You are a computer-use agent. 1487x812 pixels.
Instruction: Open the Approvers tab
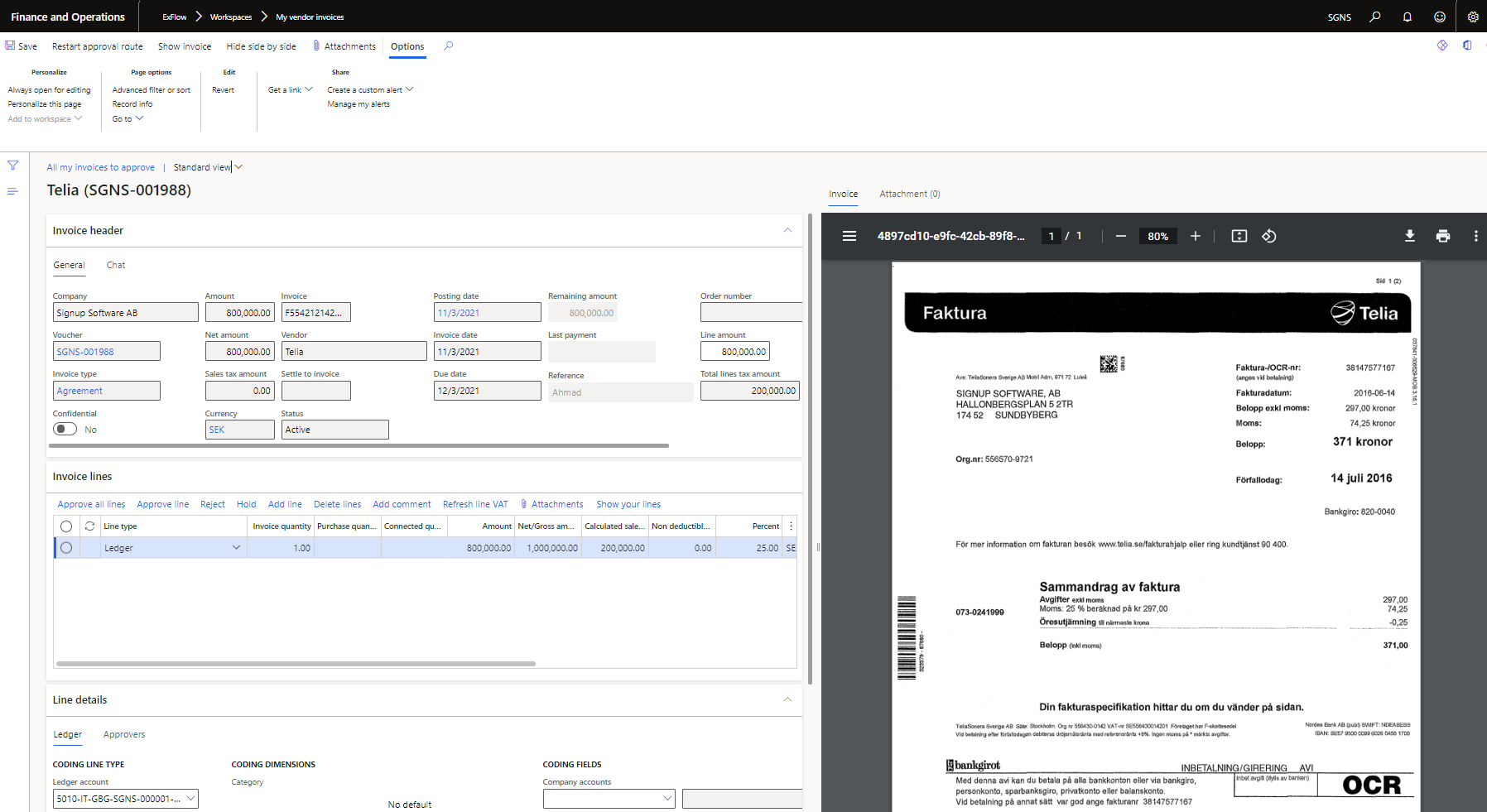coord(124,734)
